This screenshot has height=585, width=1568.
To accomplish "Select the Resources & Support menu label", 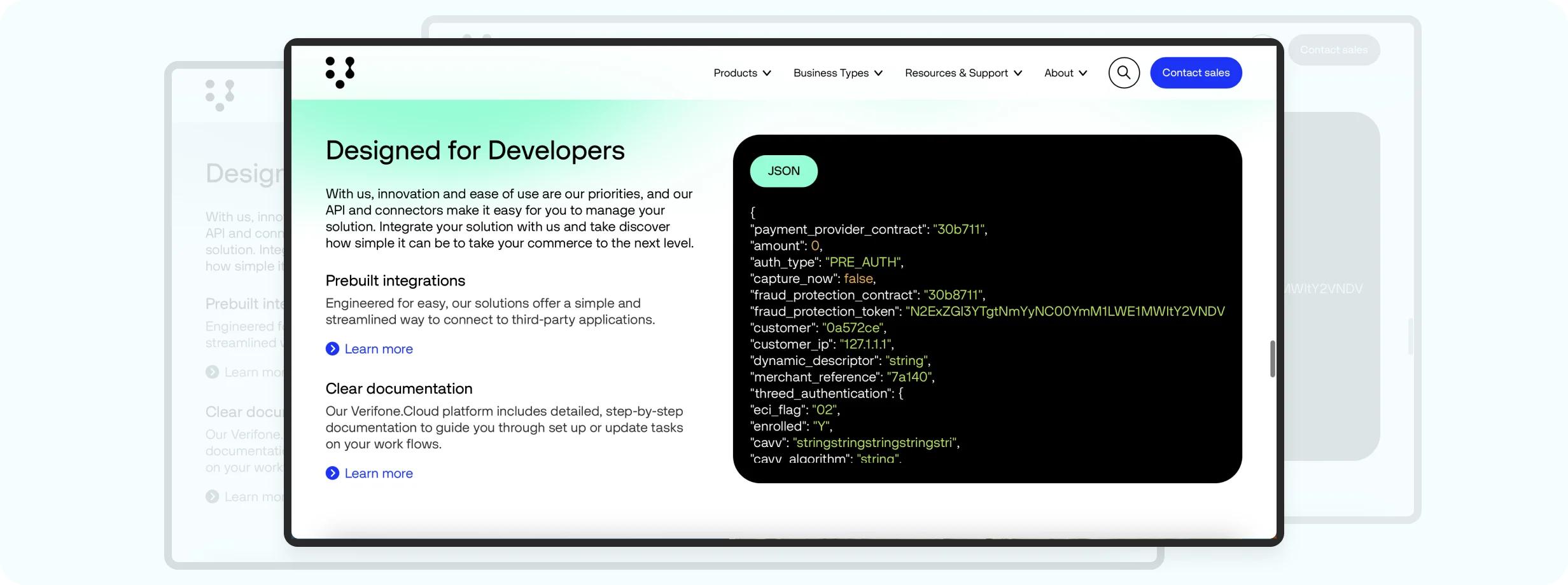I will pos(956,73).
